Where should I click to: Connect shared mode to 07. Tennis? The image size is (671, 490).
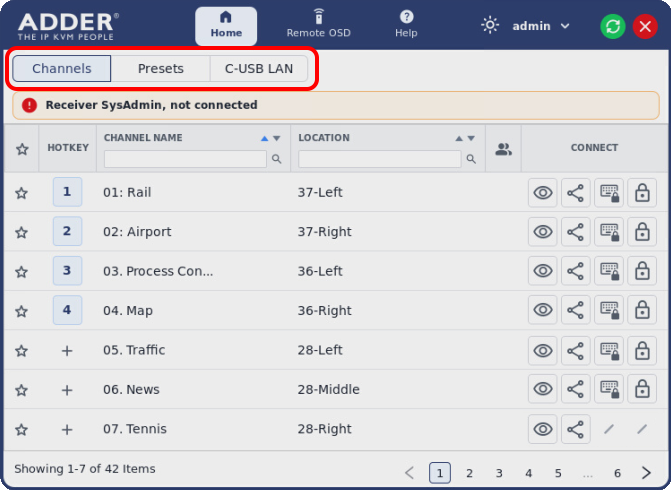[x=576, y=429]
